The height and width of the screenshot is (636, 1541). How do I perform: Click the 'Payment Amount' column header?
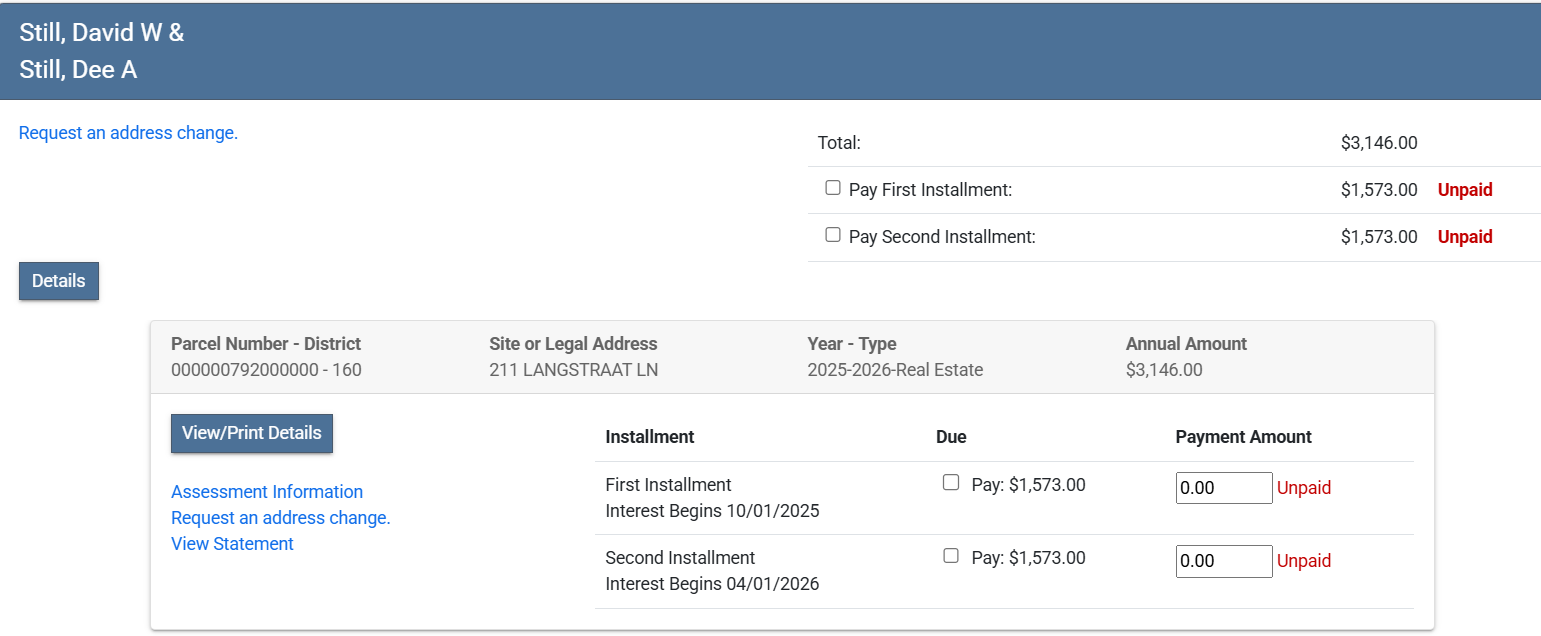[1243, 437]
